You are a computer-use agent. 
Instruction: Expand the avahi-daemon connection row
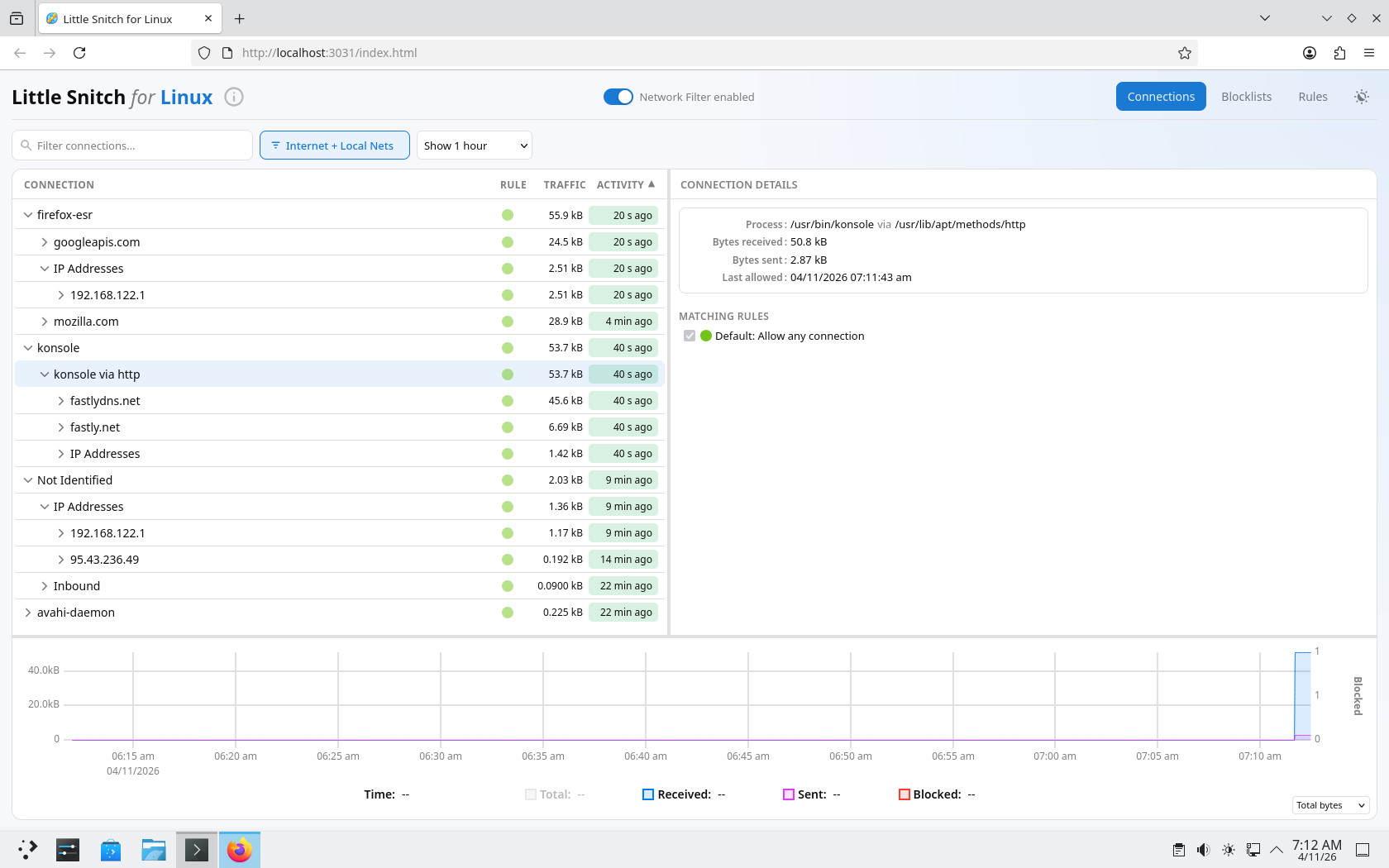coord(28,613)
